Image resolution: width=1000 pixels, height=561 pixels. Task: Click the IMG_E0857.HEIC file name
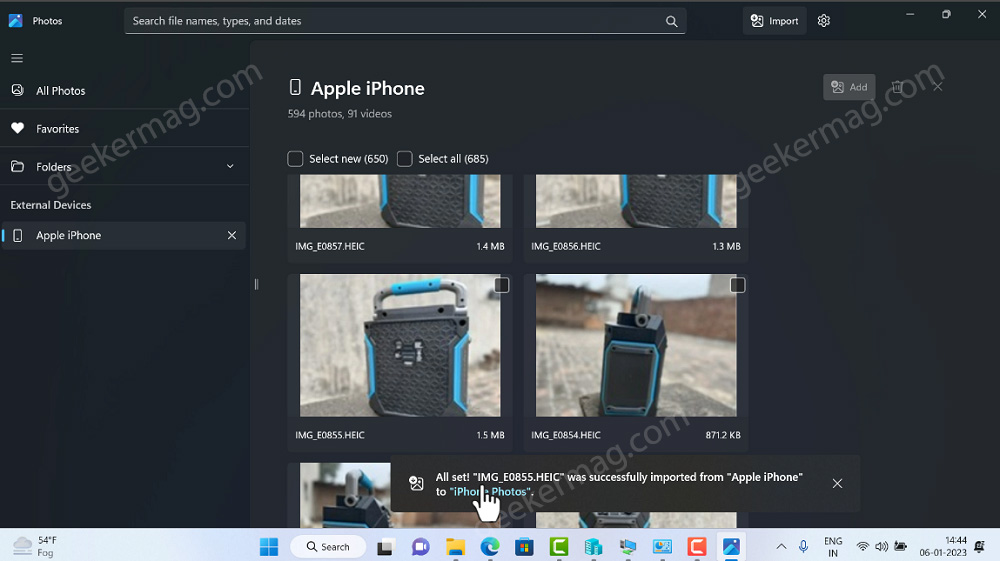click(330, 246)
